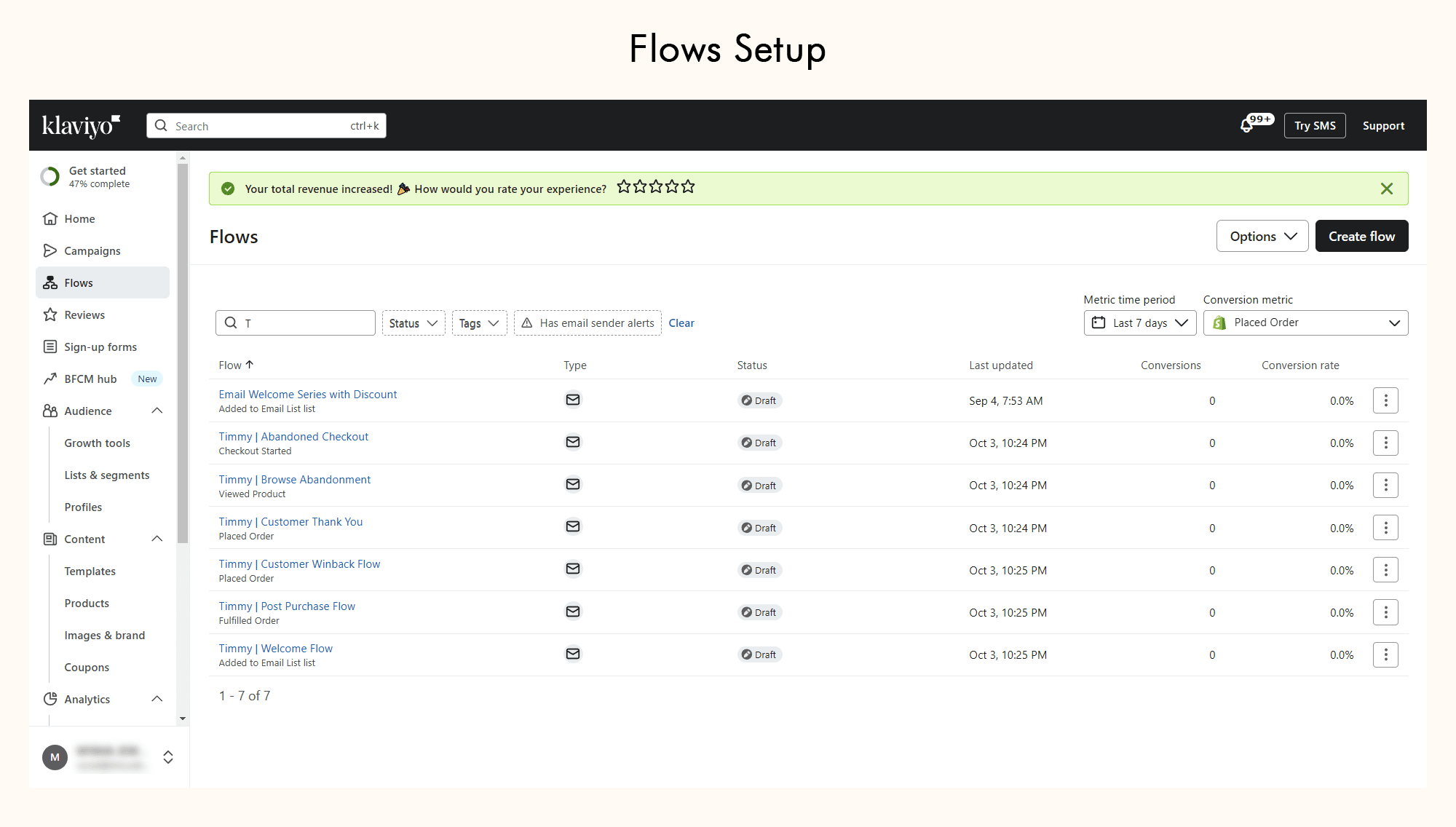Click the email type icon for Abandoned Checkout

click(573, 442)
